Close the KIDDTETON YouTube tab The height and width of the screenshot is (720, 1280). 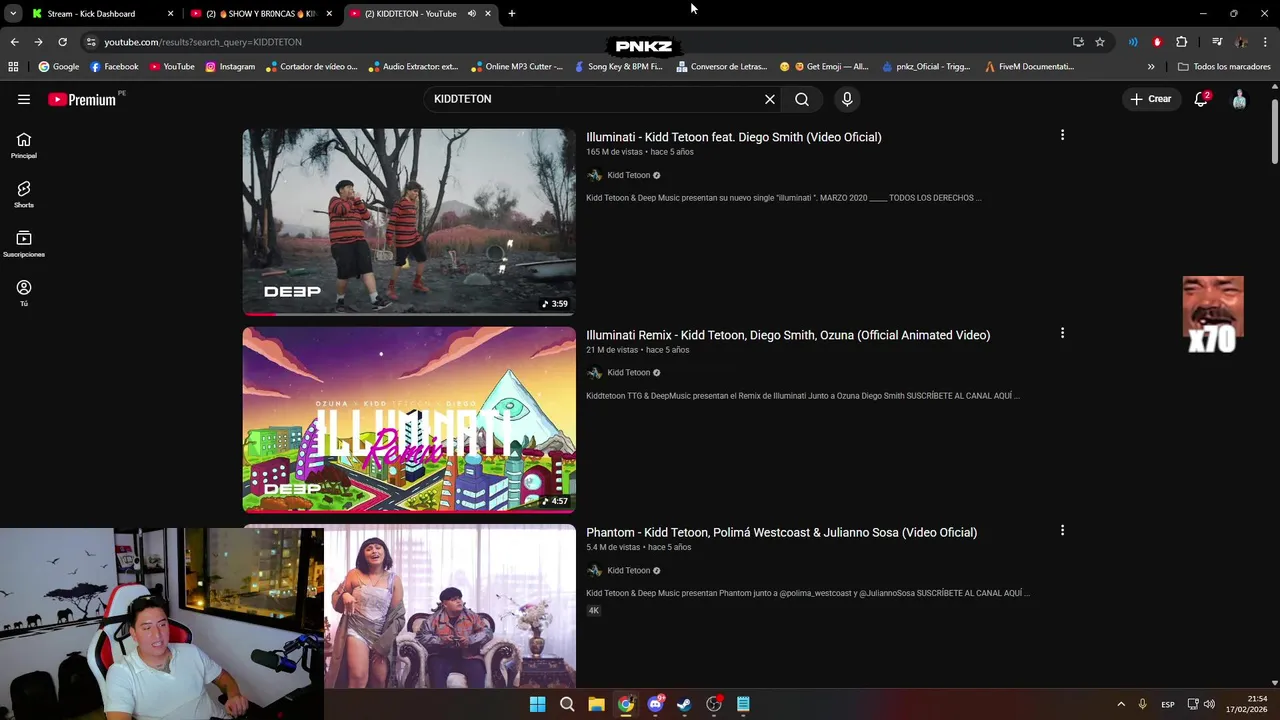(x=488, y=14)
